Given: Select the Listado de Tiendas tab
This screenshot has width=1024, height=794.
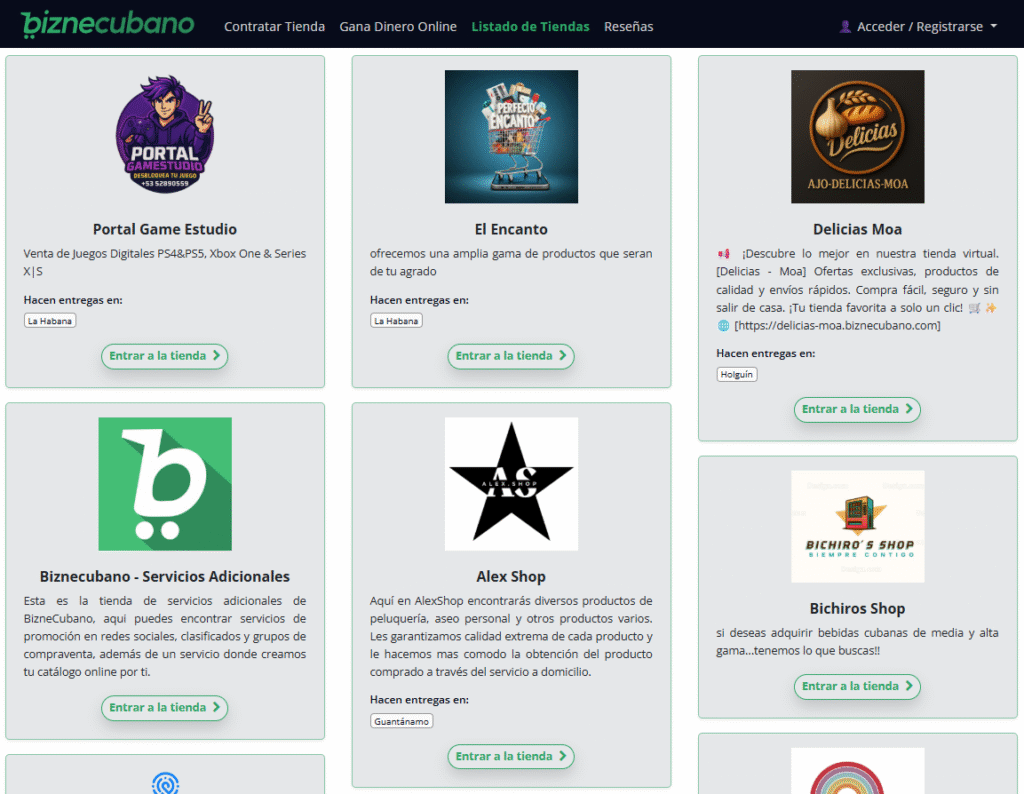Looking at the screenshot, I should pyautogui.click(x=530, y=27).
